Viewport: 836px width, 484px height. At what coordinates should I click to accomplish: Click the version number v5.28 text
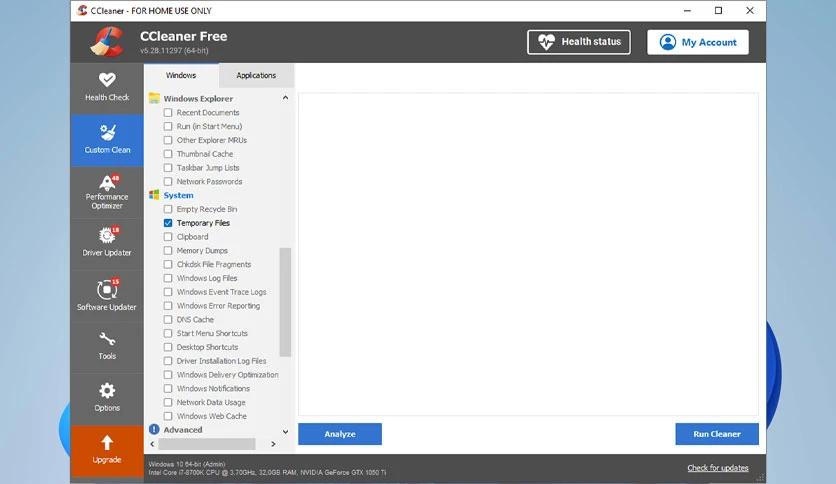click(174, 51)
